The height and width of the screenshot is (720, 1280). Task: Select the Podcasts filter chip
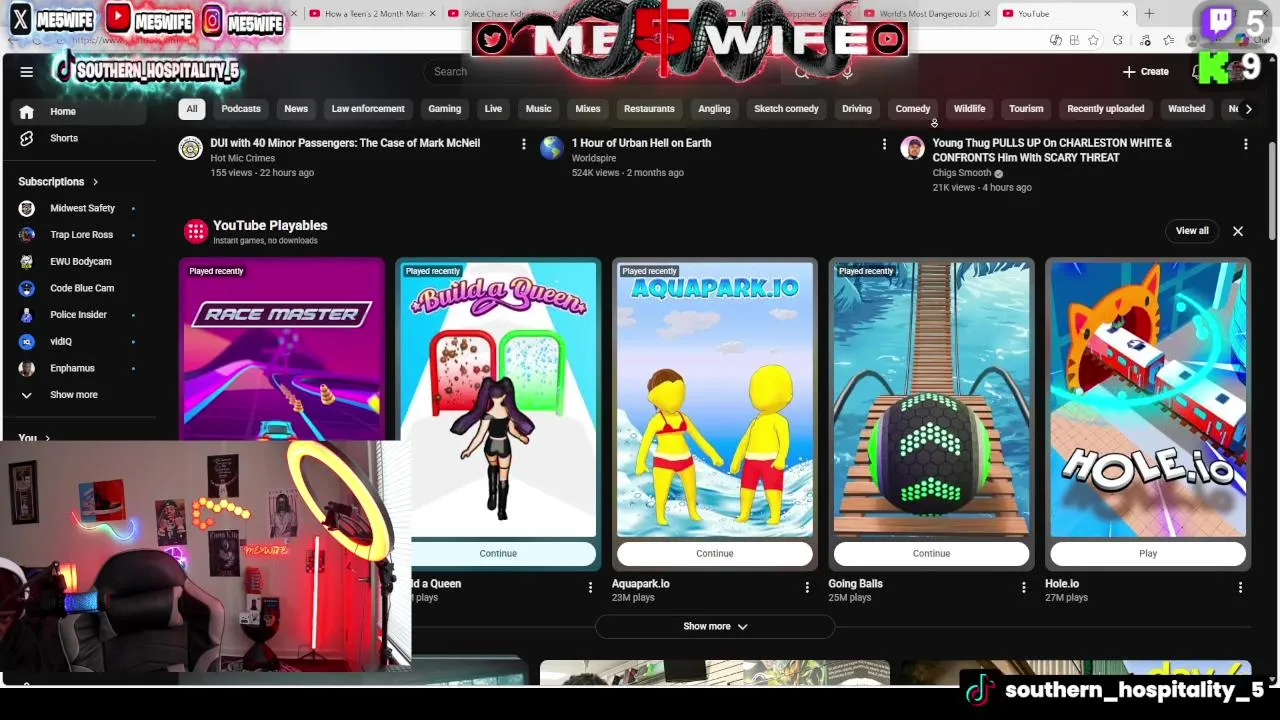coord(241,109)
